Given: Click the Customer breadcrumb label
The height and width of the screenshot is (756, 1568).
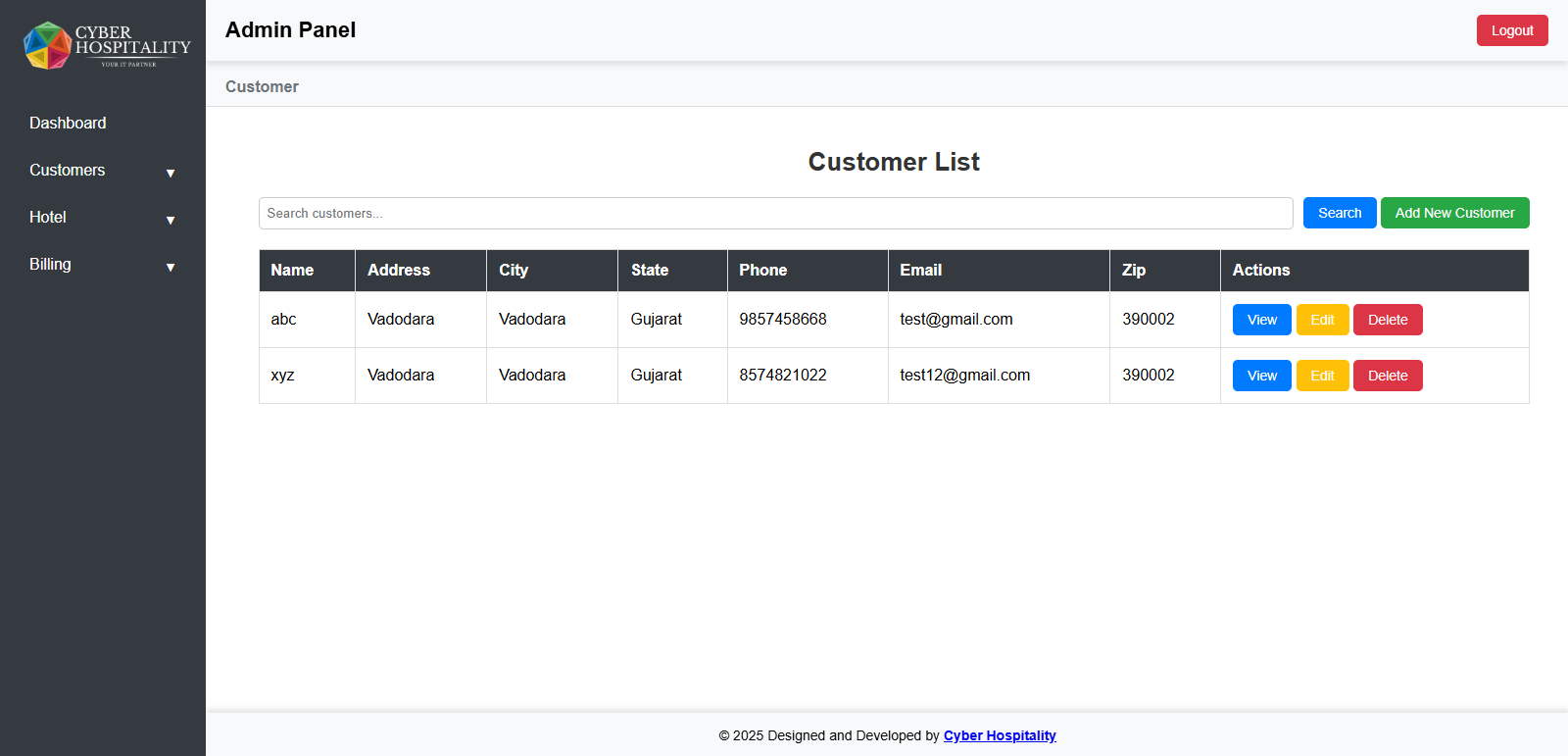Looking at the screenshot, I should 262,86.
